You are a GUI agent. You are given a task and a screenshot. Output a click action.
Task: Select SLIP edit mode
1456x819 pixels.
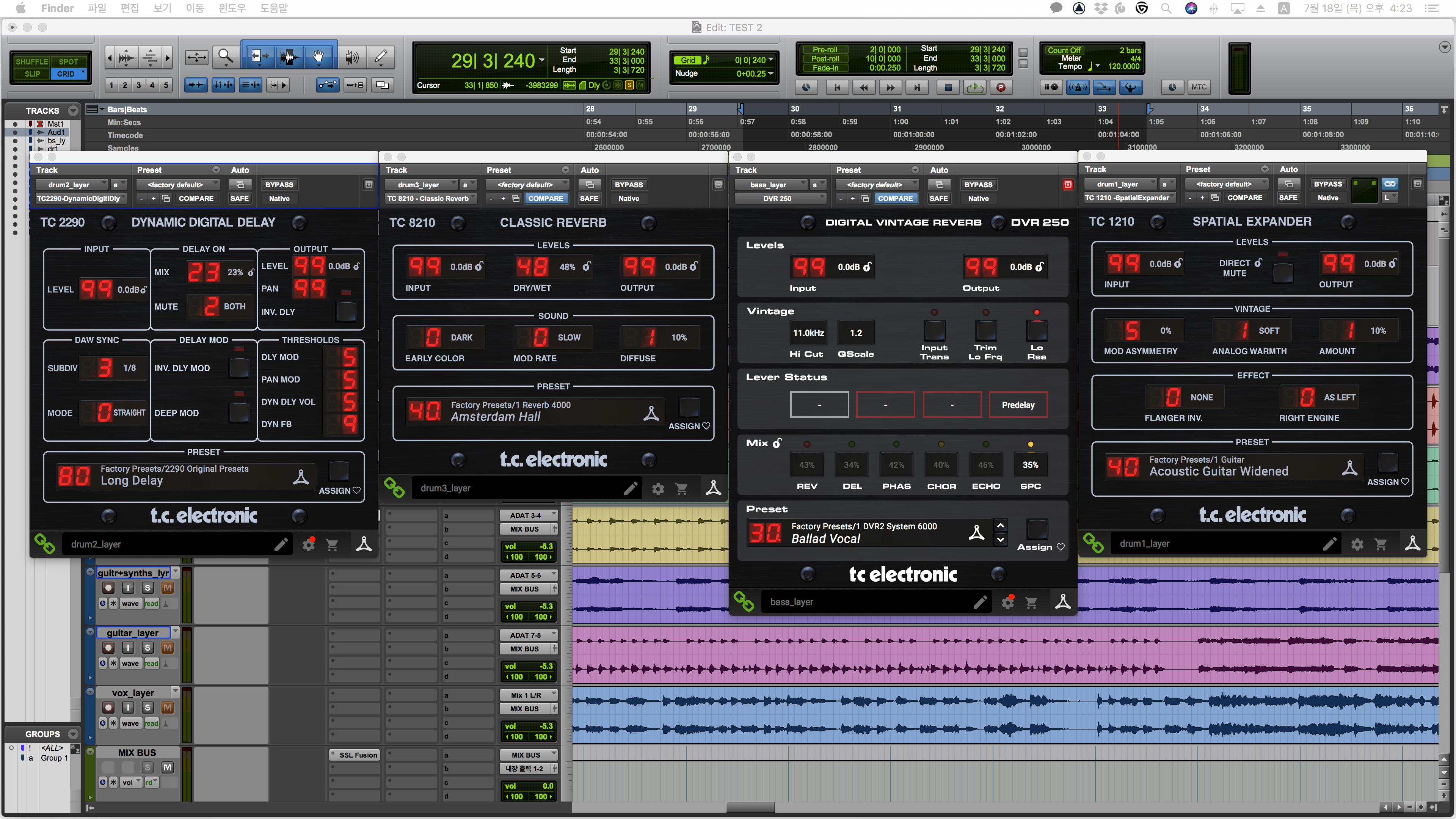32,74
